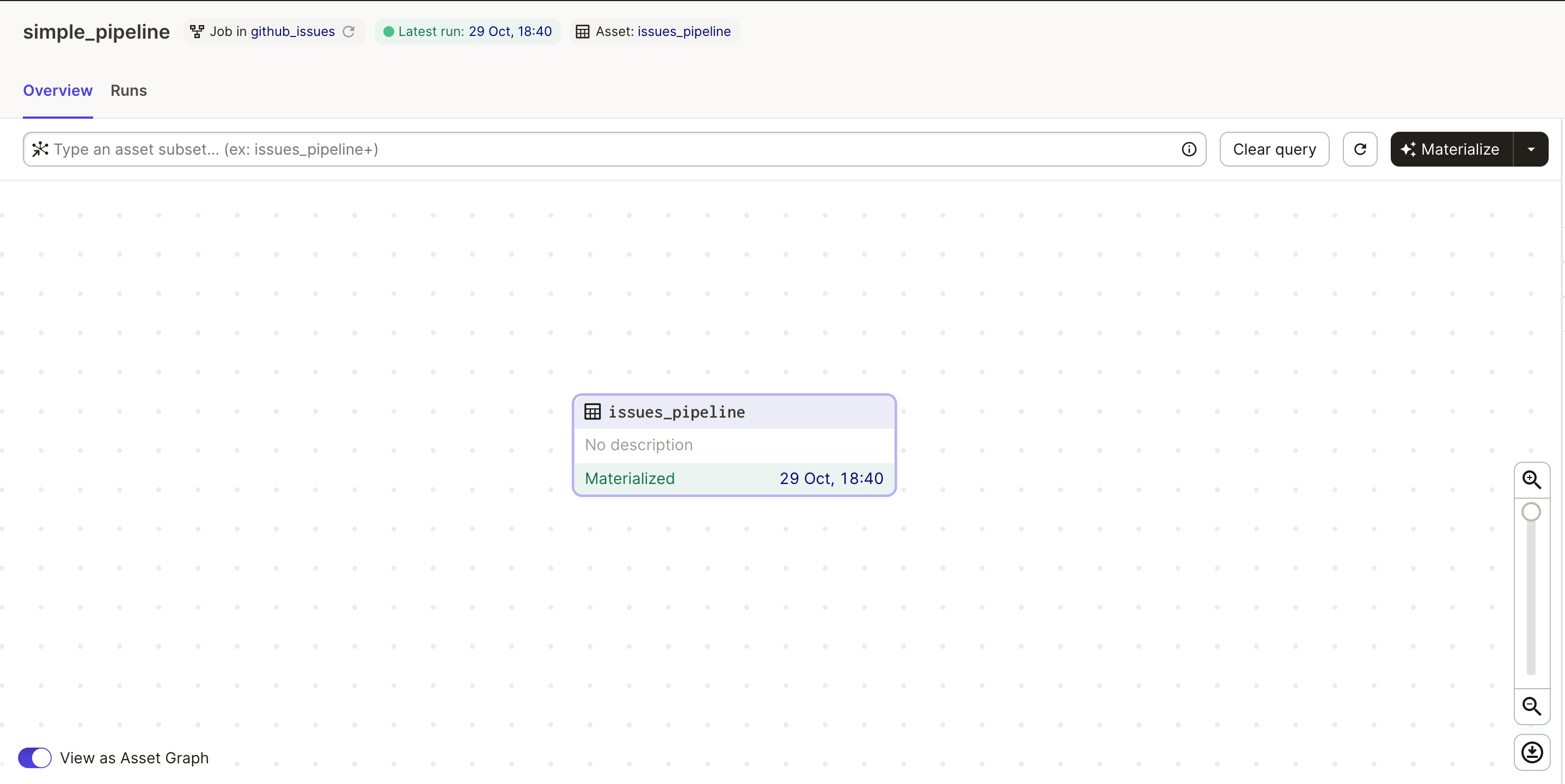Viewport: 1565px width, 784px height.
Task: Expand the Materialize dropdown arrow
Action: click(1531, 149)
